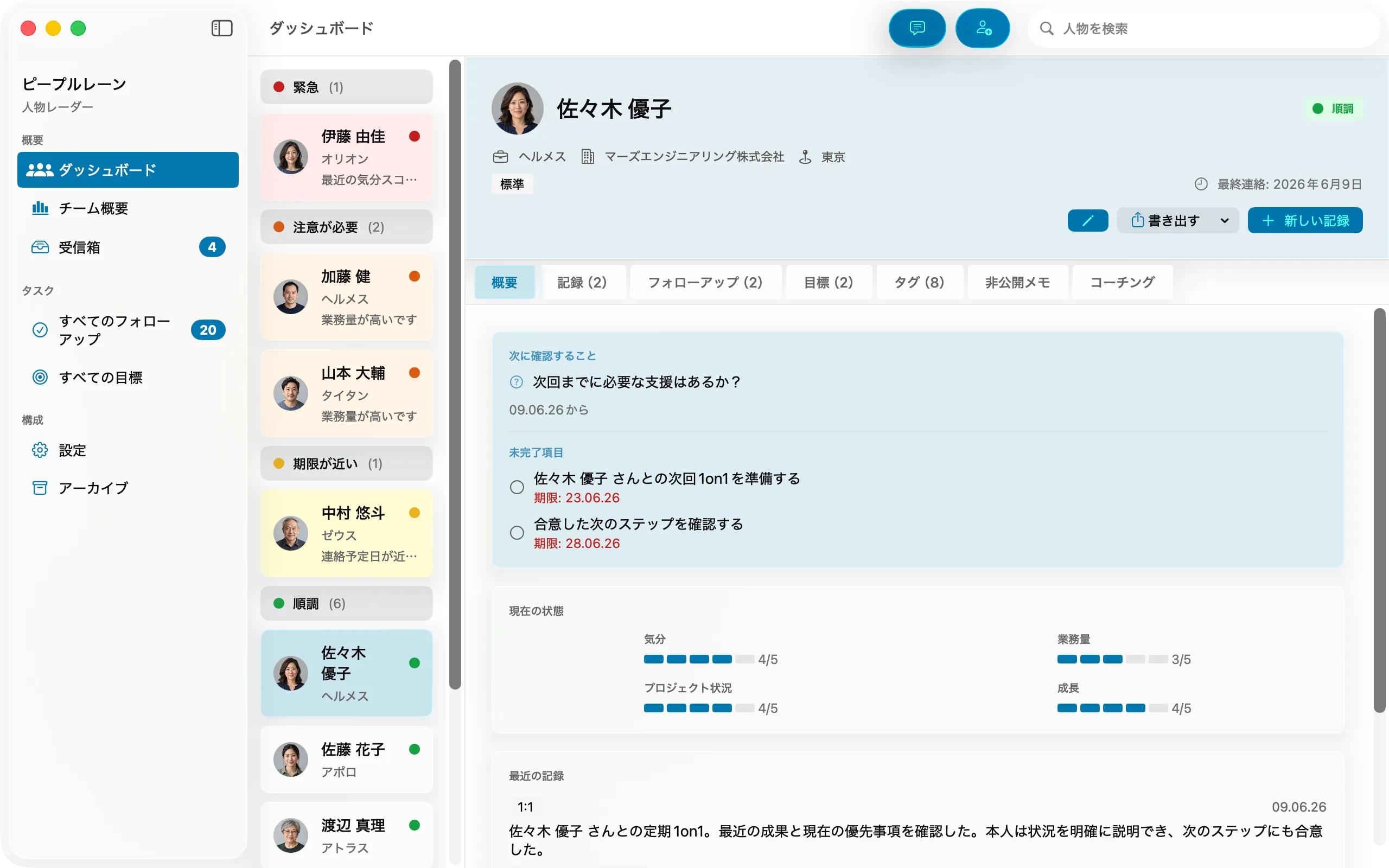The image size is (1389, 868).
Task: Click the 業務量 3/5 rating bar
Action: click(x=1112, y=659)
